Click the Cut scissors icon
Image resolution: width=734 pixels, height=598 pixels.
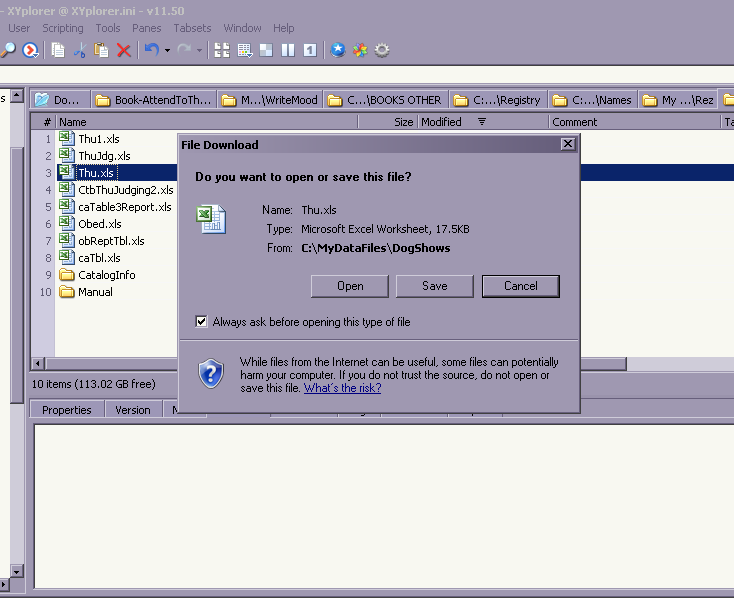coord(80,50)
